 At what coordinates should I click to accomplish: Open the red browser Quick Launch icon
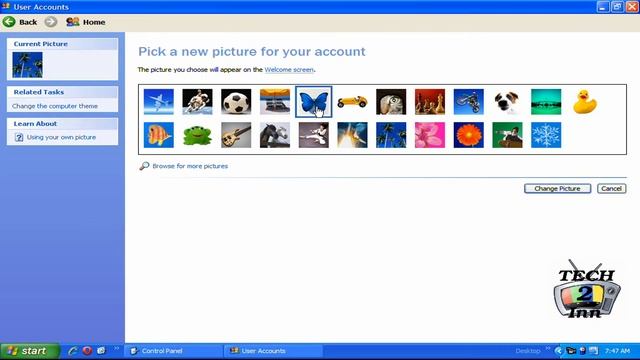(x=87, y=351)
